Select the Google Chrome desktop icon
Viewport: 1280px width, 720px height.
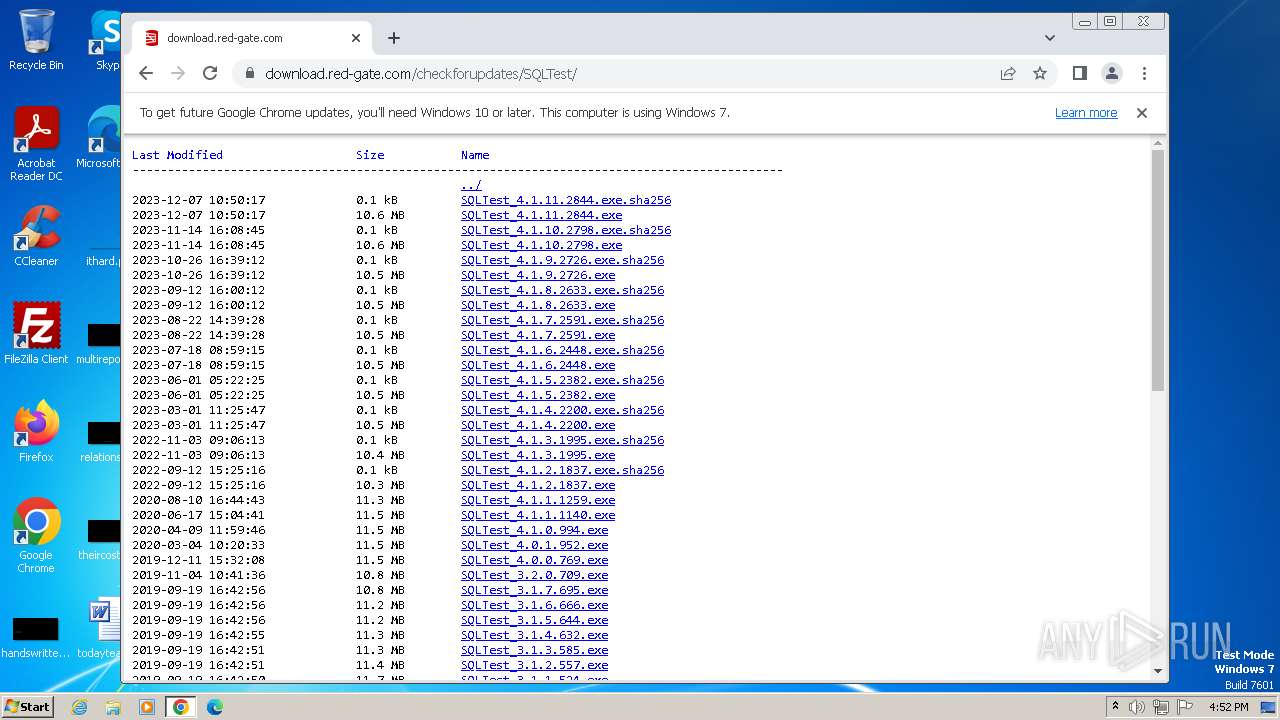coord(36,536)
